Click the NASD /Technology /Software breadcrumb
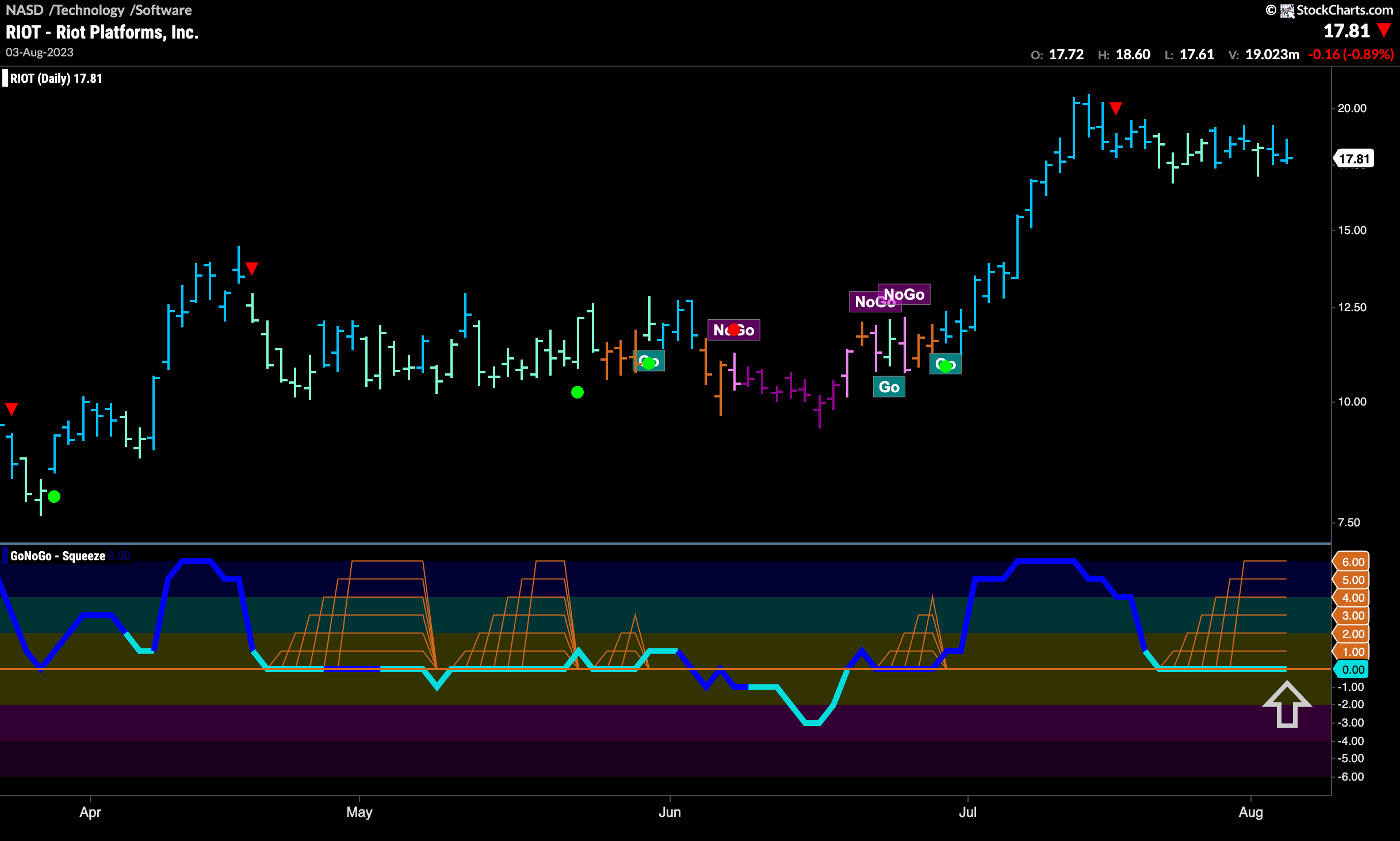This screenshot has width=1400, height=841. tap(98, 10)
